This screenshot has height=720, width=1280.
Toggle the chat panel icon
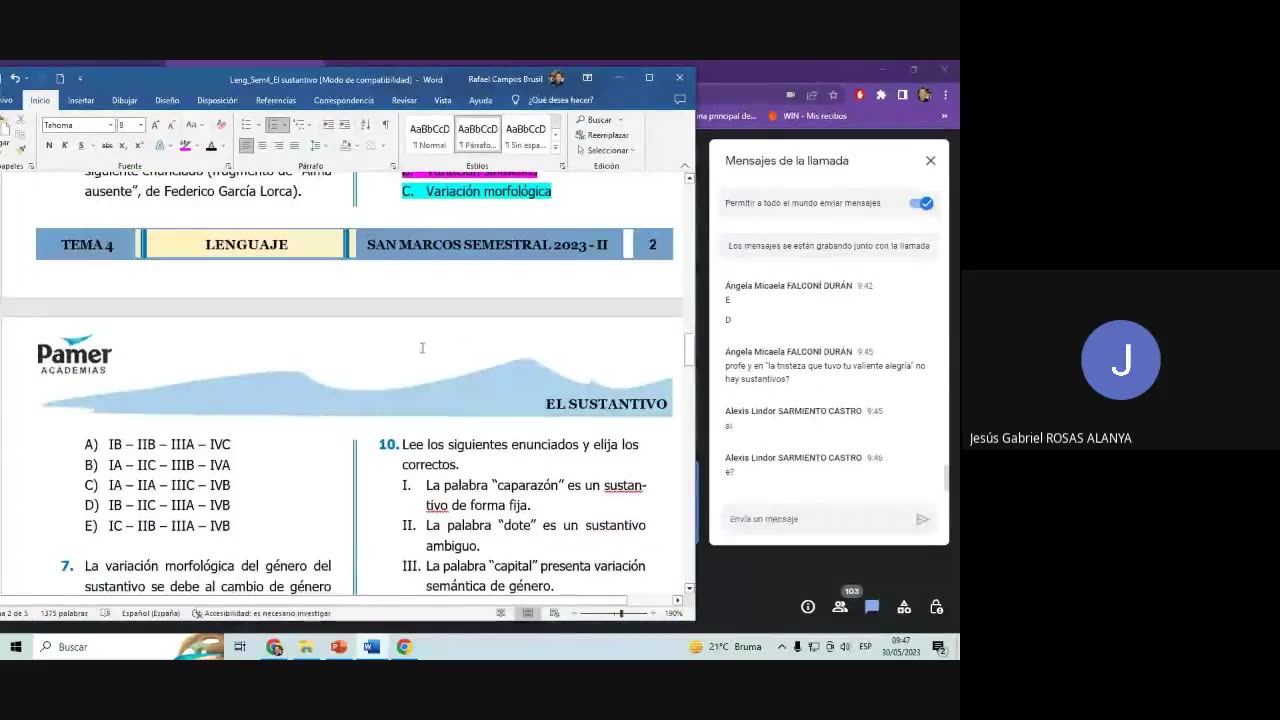pos(872,607)
